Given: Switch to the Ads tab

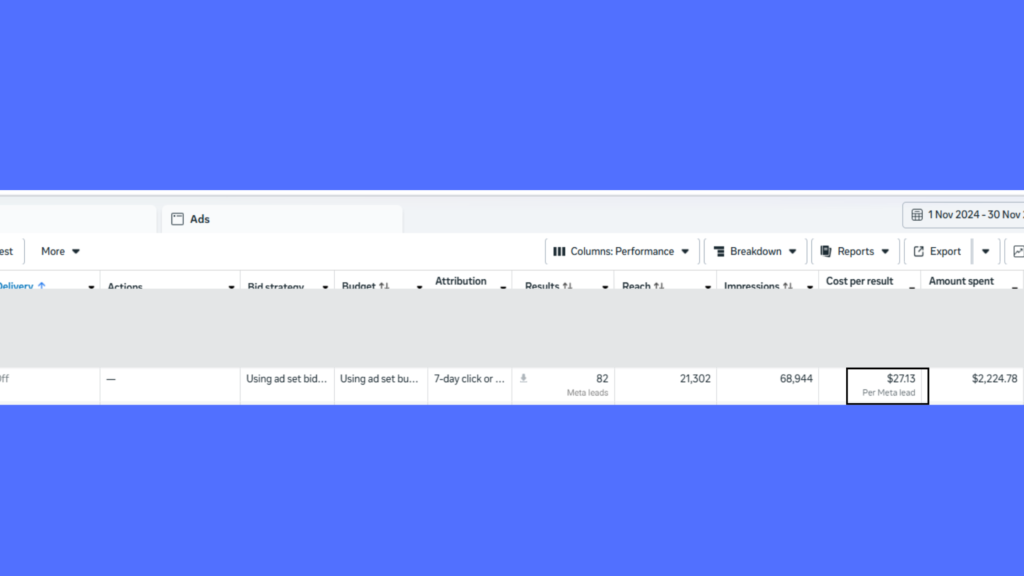Looking at the screenshot, I should point(200,219).
